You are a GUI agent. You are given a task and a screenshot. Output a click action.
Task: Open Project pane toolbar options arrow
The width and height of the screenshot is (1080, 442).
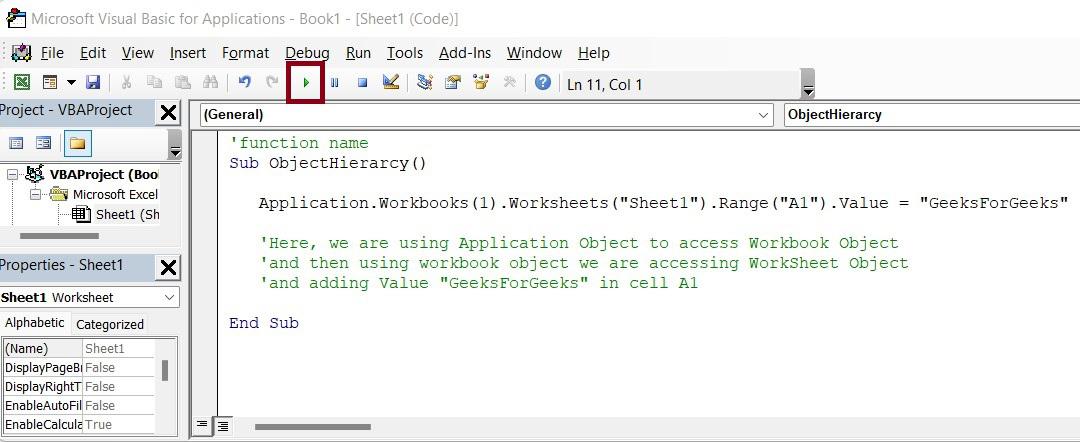click(175, 151)
